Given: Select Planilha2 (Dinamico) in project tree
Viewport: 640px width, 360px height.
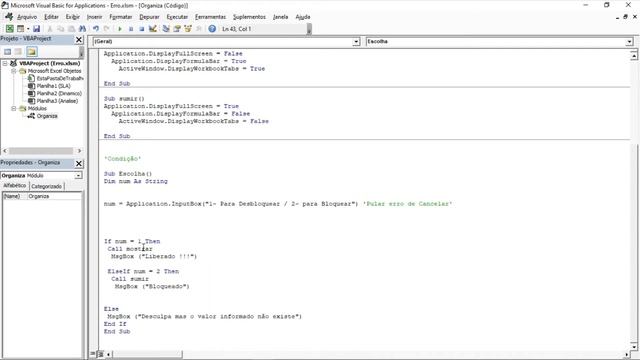Looking at the screenshot, I should tap(59, 93).
